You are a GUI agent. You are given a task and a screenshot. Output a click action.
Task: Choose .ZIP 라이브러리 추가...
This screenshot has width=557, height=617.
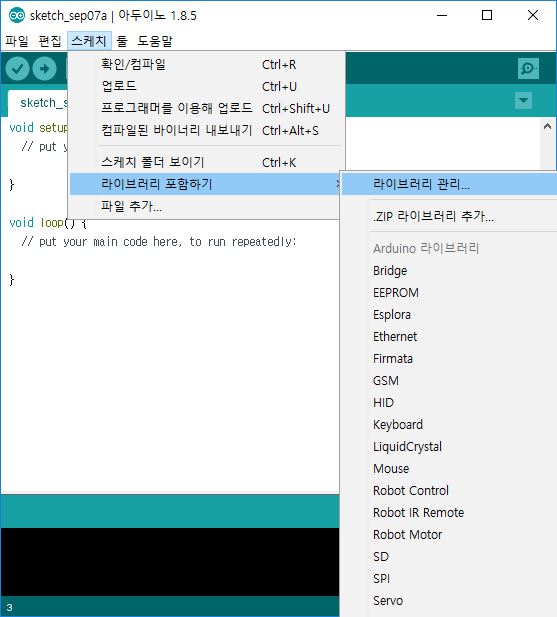coord(449,216)
